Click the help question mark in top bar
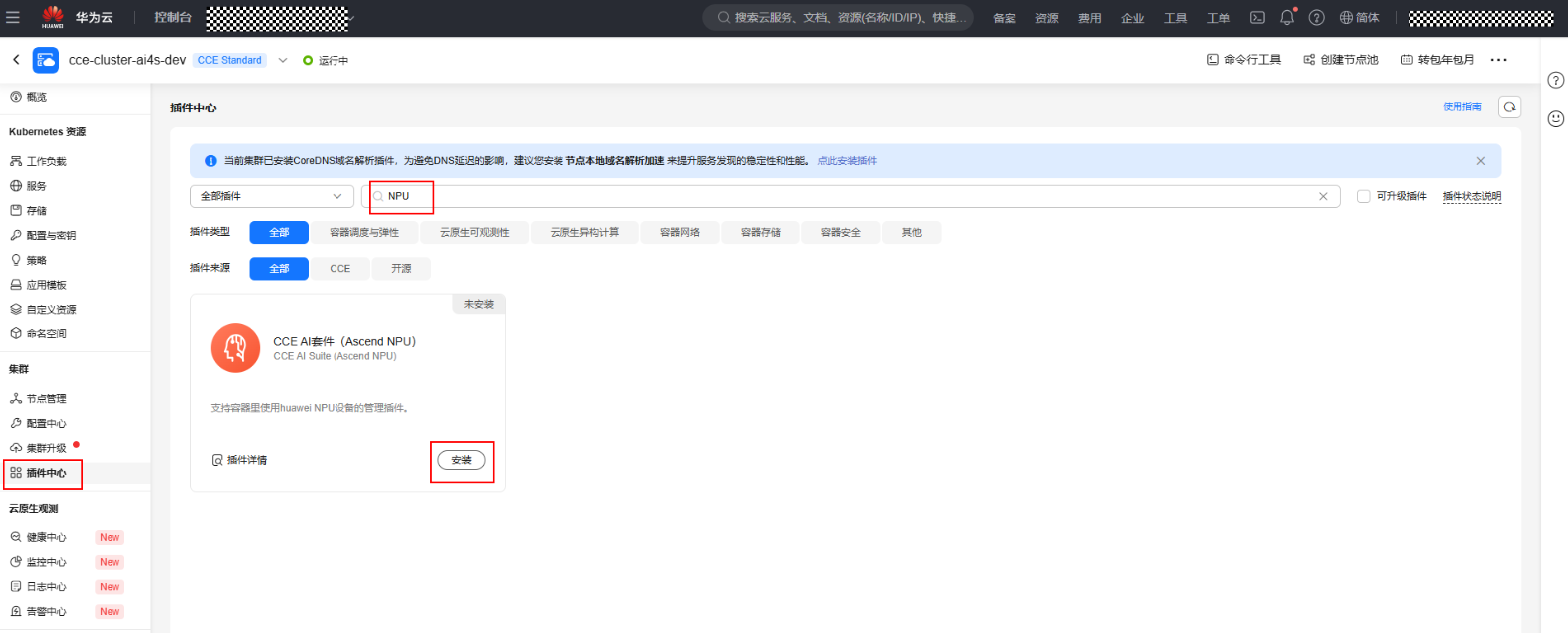Image resolution: width=1568 pixels, height=633 pixels. (1316, 17)
